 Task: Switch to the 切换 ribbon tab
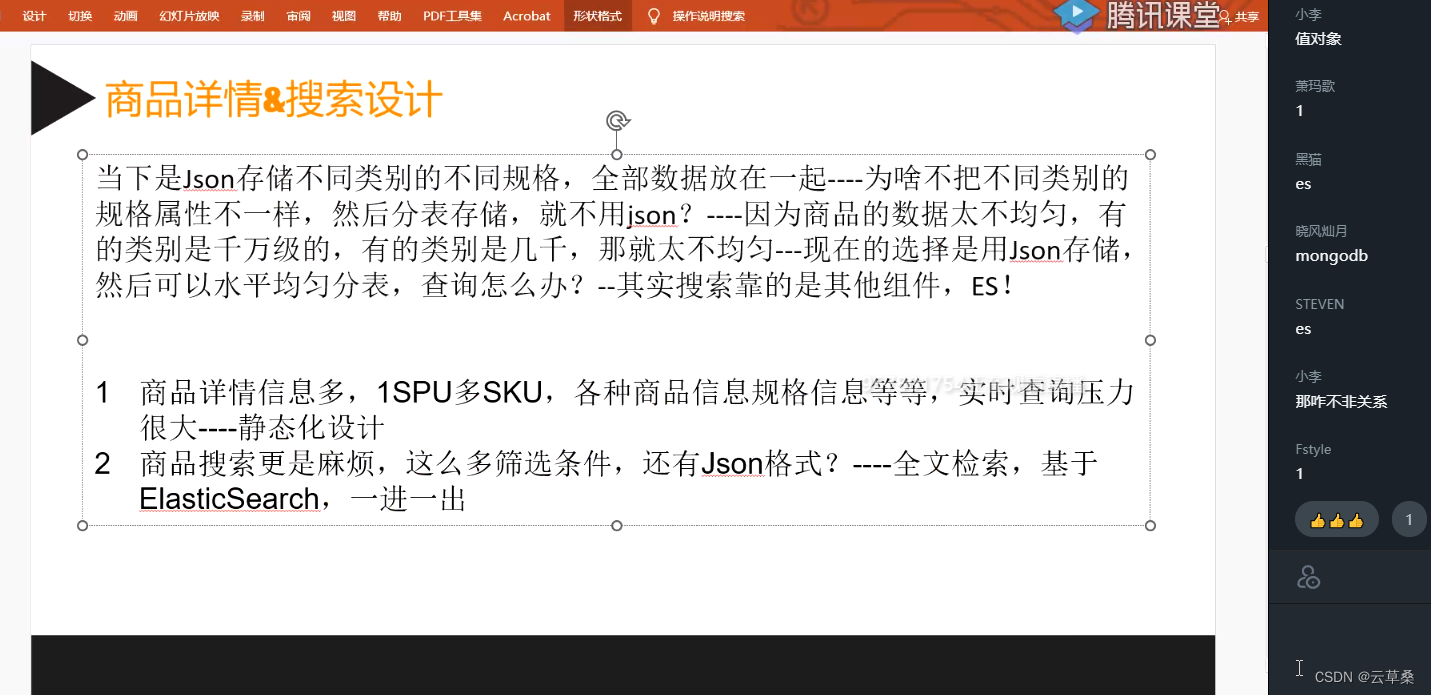(80, 16)
